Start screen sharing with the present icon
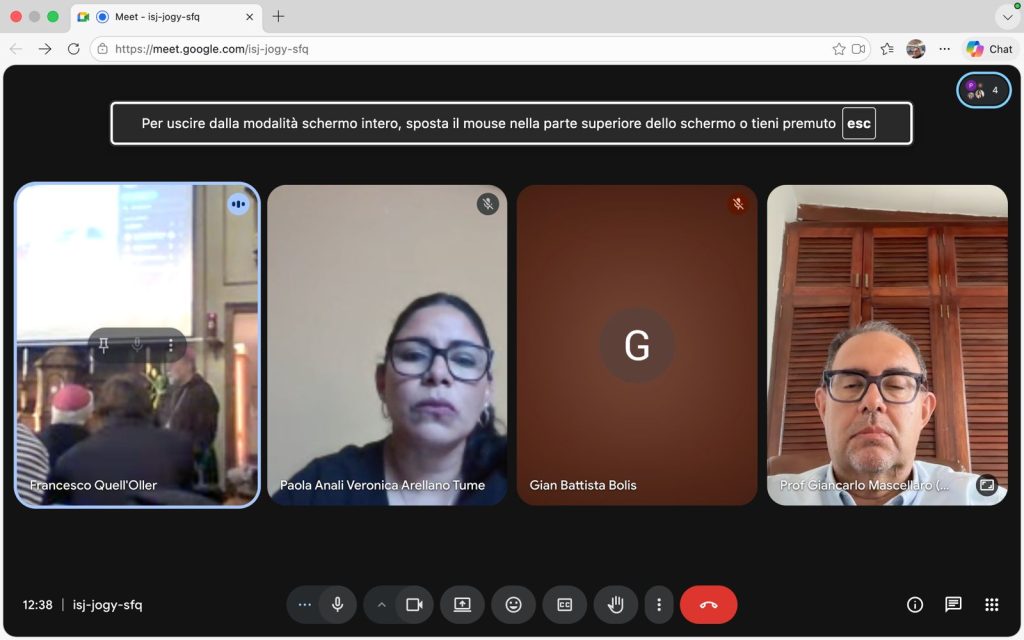Screen dimensions: 1024x640 (x=462, y=604)
